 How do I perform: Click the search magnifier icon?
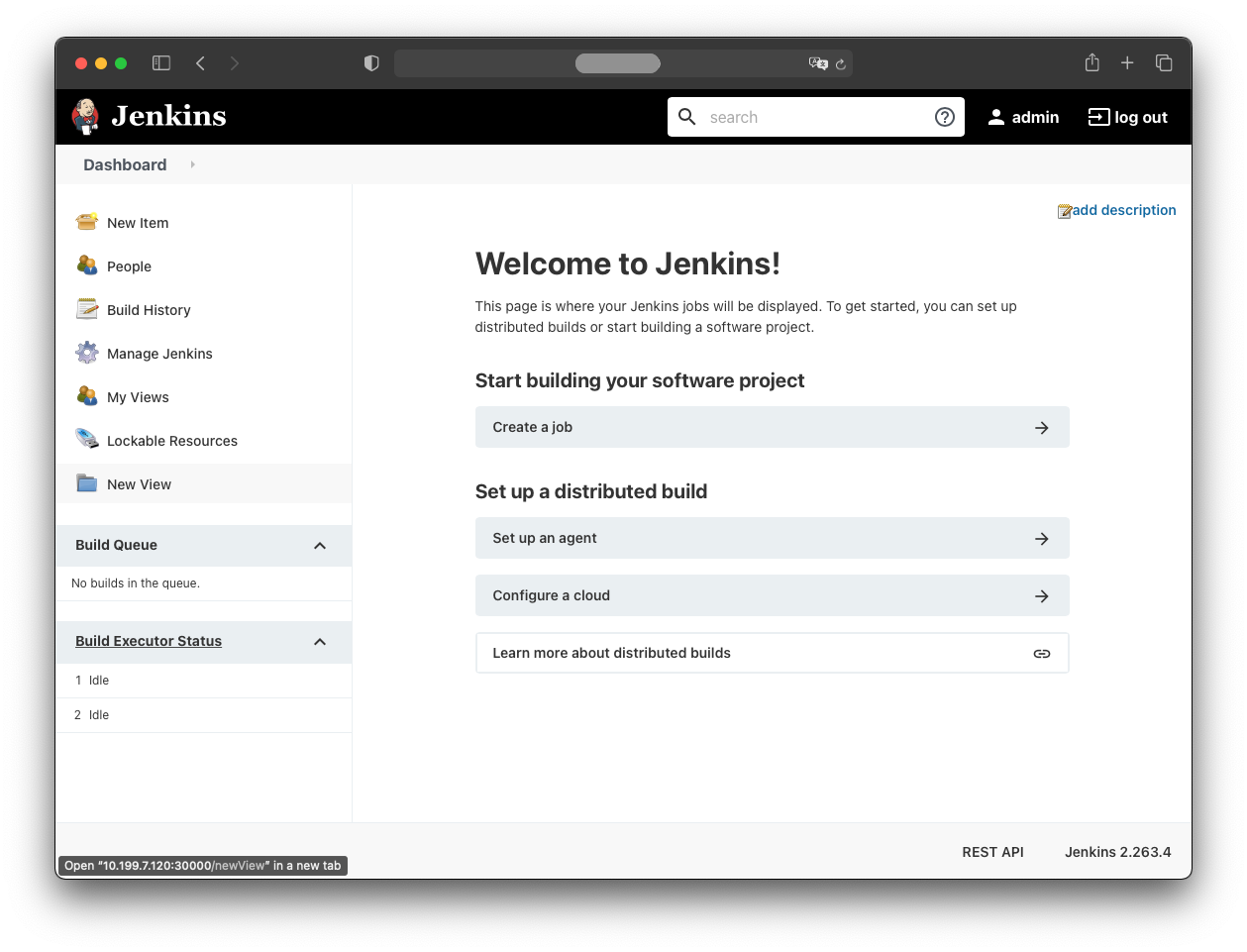(686, 116)
